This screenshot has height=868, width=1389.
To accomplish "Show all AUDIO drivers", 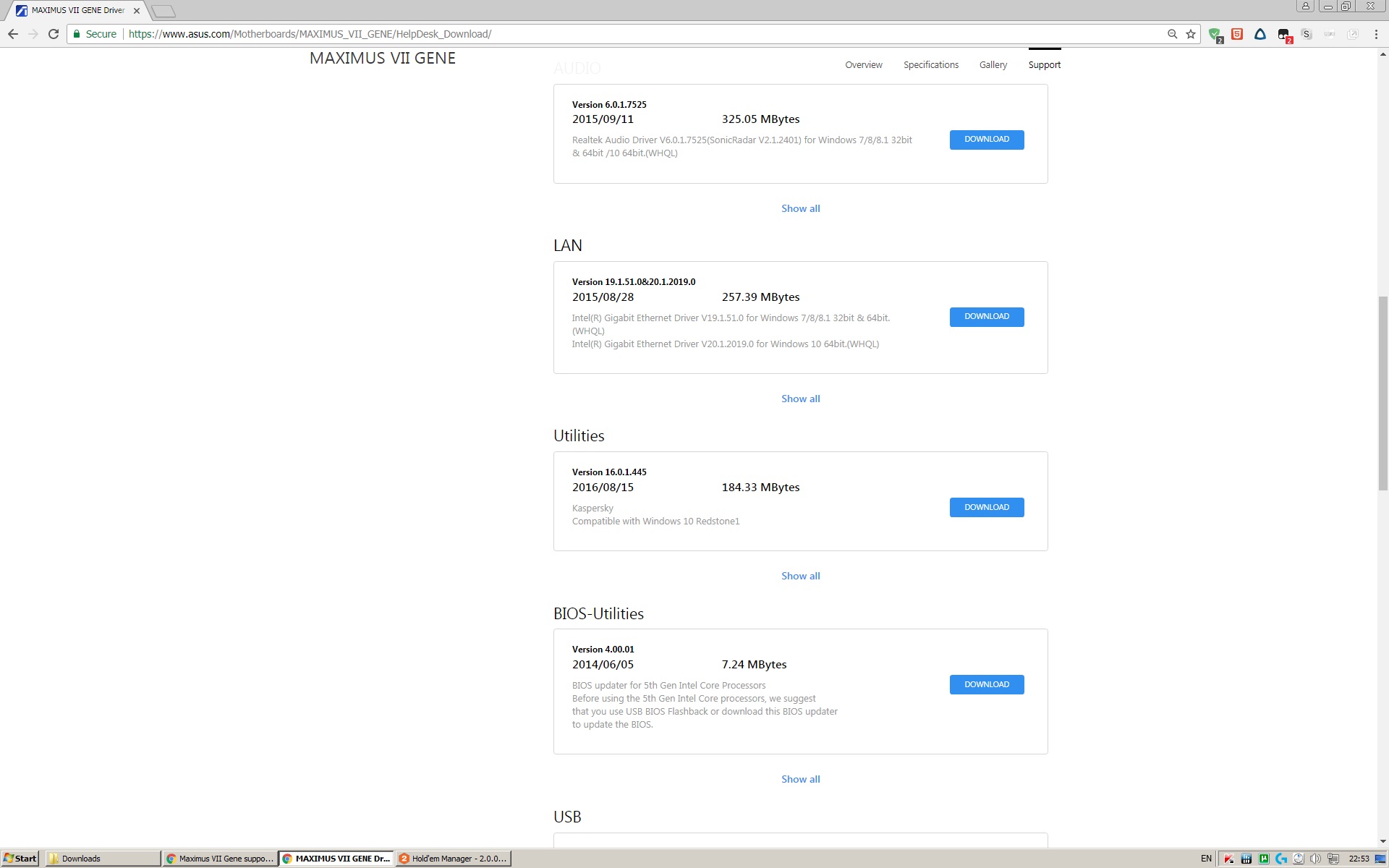I will coord(800,208).
